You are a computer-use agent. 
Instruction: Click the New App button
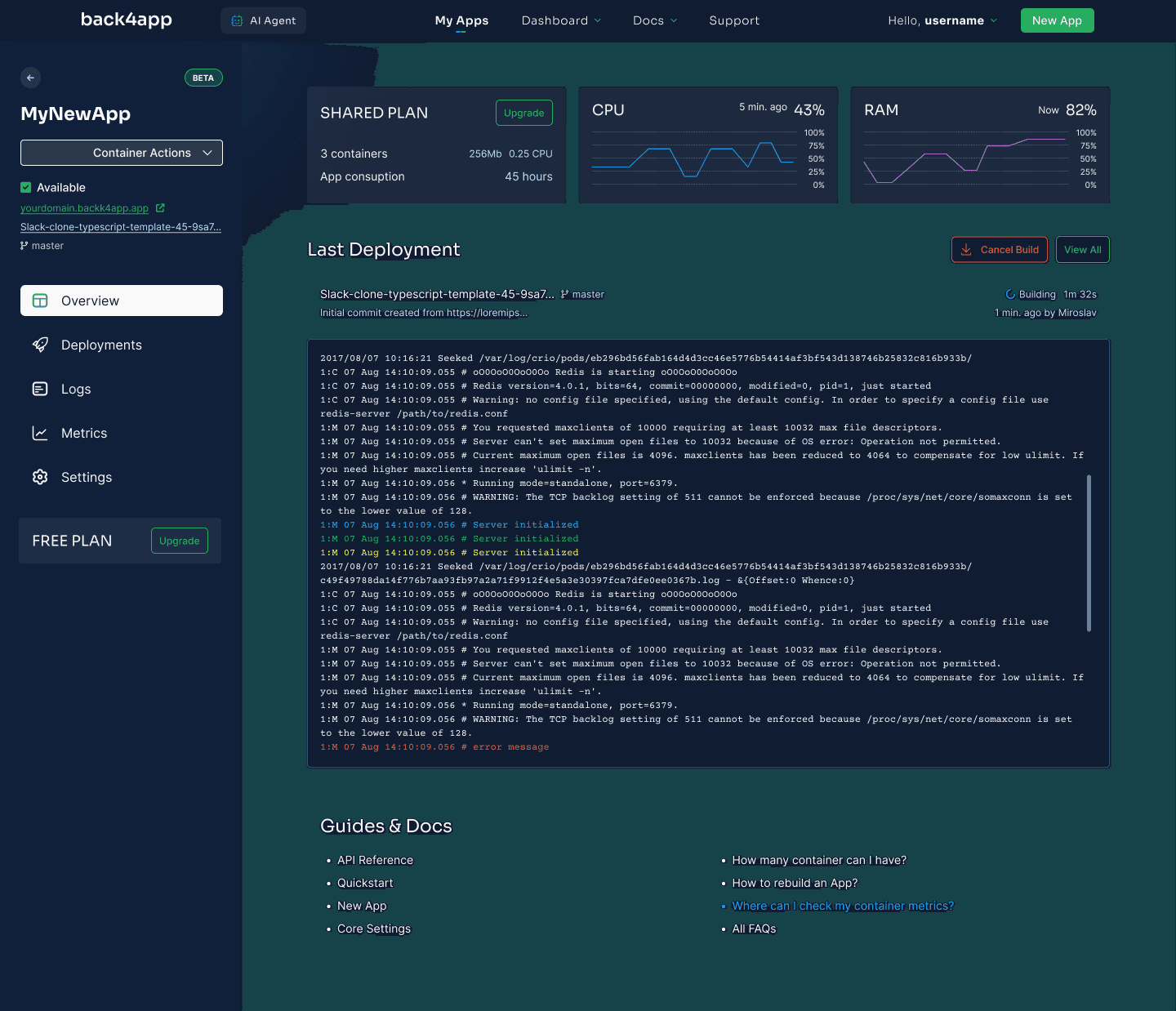1057,20
